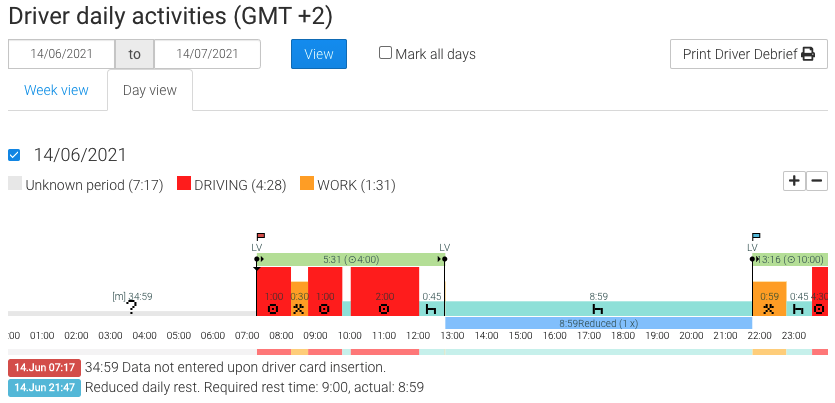Select the Day view tab
The width and height of the screenshot is (835, 403).
(x=150, y=90)
